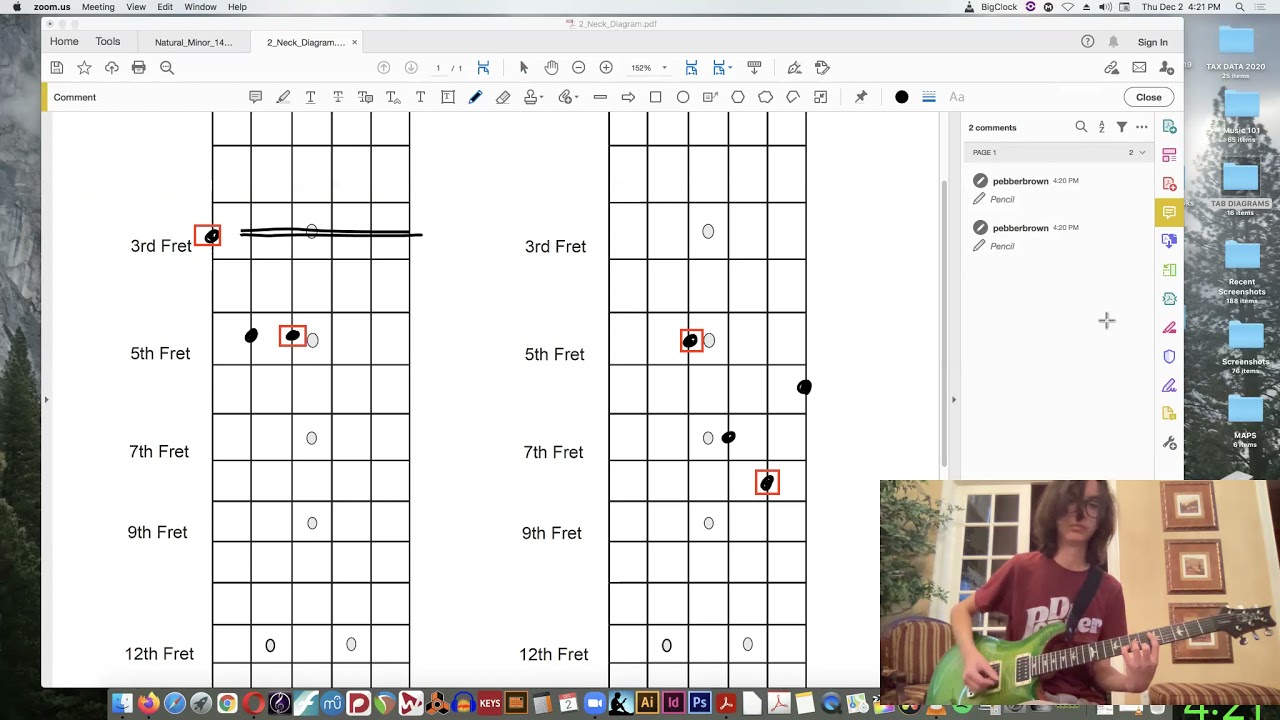Change the line thickness setting
Screen dimensions: 1280x720
929,97
